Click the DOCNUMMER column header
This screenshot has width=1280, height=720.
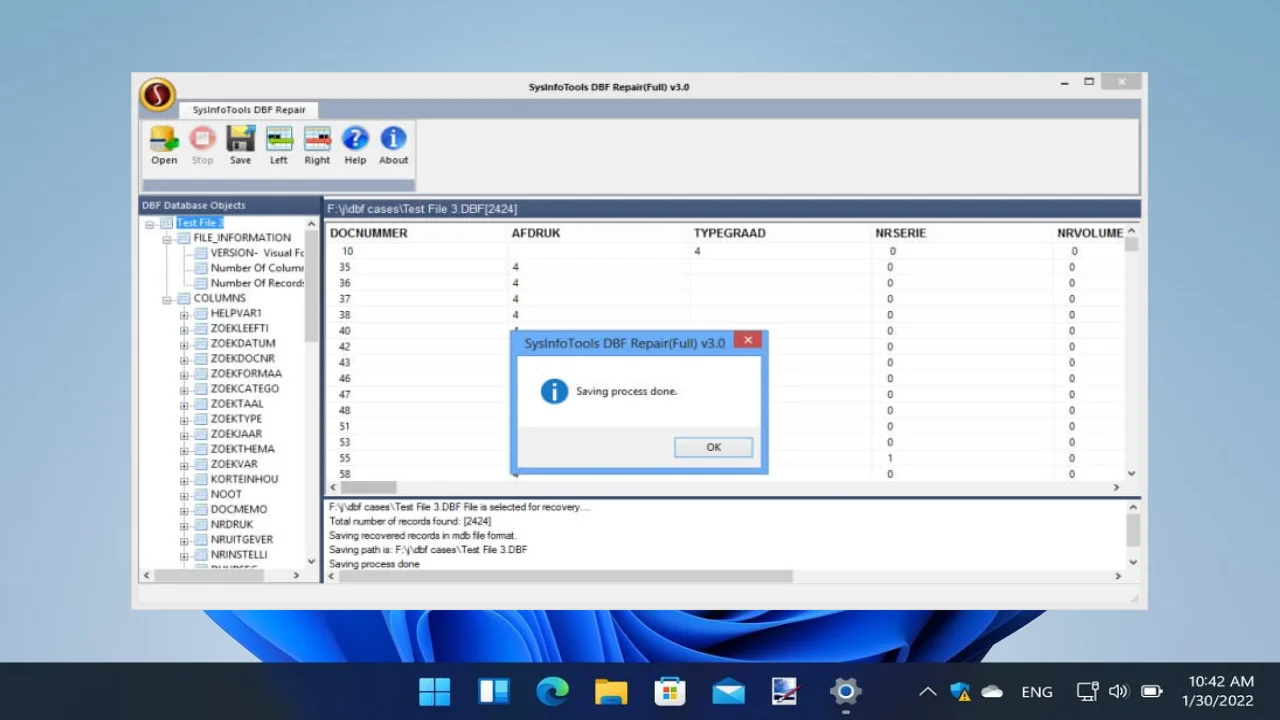(x=369, y=233)
